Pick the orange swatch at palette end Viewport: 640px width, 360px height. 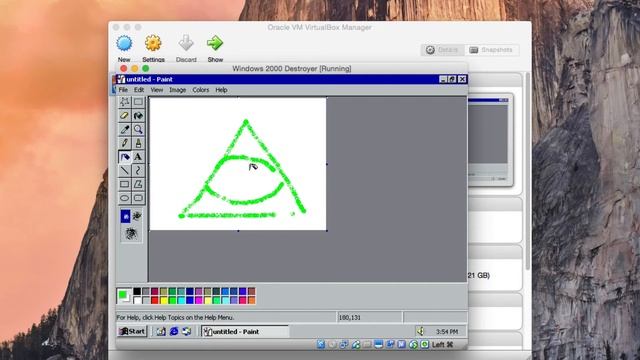(x=251, y=300)
